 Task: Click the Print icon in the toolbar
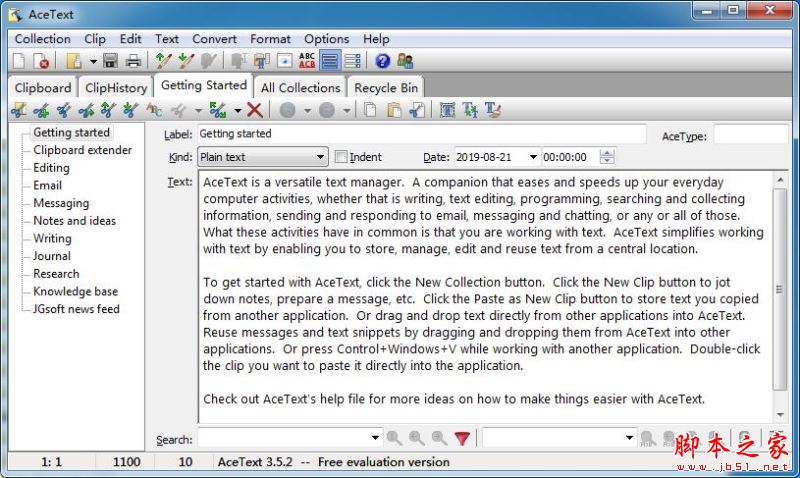point(133,61)
